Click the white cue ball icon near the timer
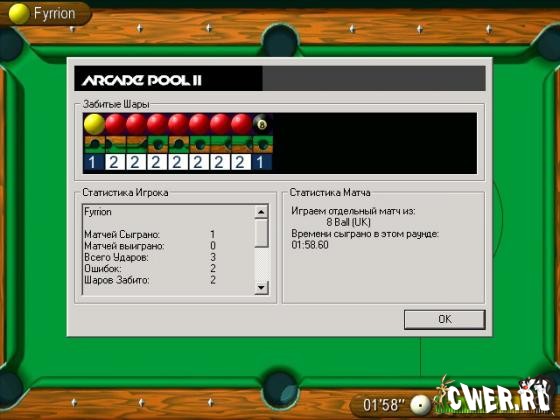The image size is (560, 420). pos(420,405)
